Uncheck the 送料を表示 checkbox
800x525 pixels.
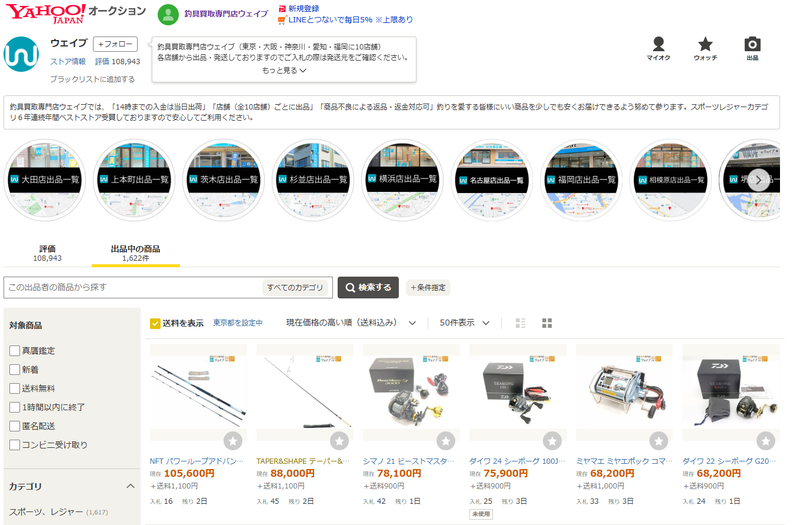click(x=155, y=323)
